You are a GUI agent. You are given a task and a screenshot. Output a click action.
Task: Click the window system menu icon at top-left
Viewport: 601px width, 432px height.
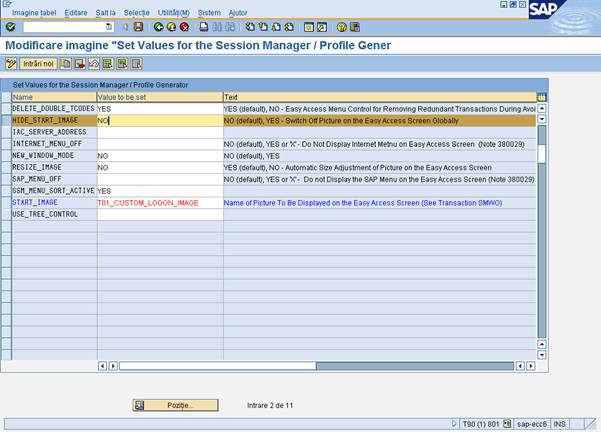click(8, 4)
